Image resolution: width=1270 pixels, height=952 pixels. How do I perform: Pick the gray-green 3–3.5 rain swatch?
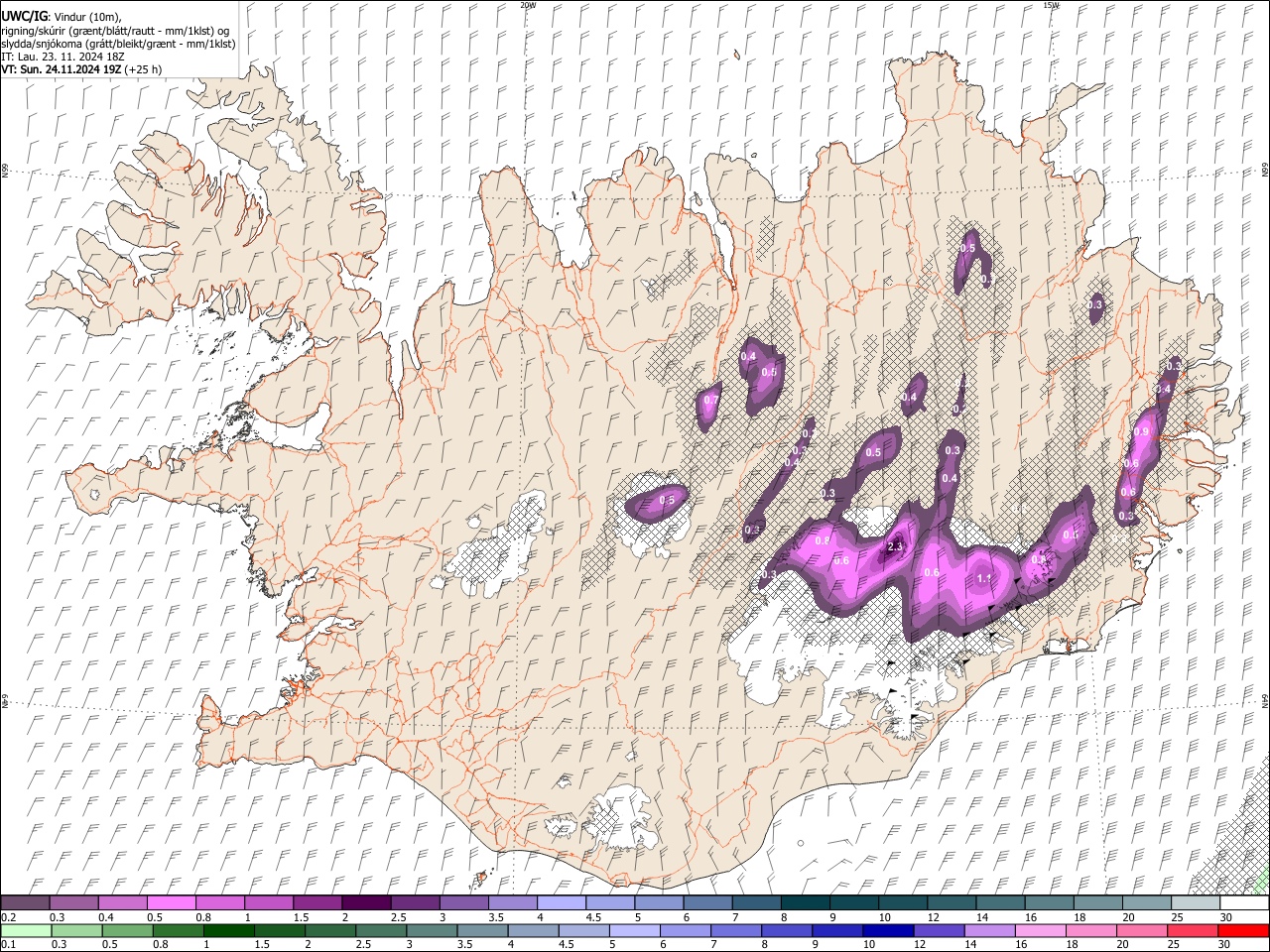tap(431, 930)
